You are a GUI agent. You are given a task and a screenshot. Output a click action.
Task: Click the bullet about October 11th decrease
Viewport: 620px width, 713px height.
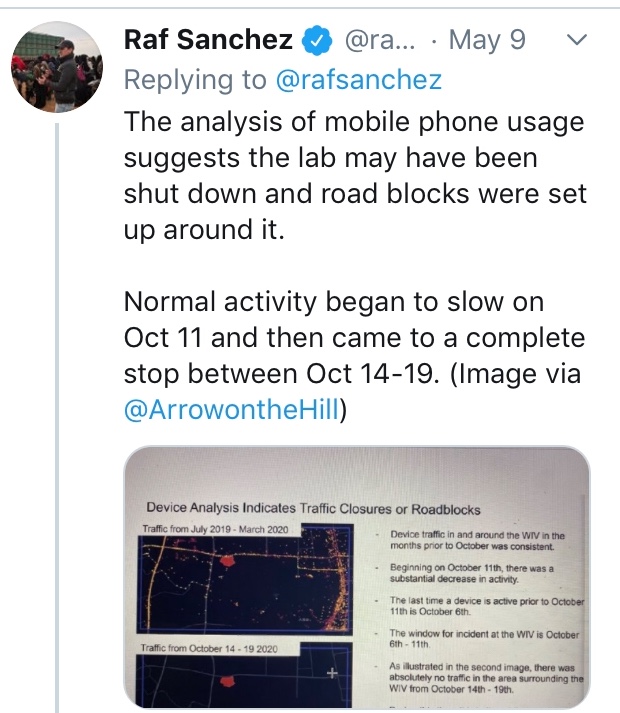pos(472,573)
